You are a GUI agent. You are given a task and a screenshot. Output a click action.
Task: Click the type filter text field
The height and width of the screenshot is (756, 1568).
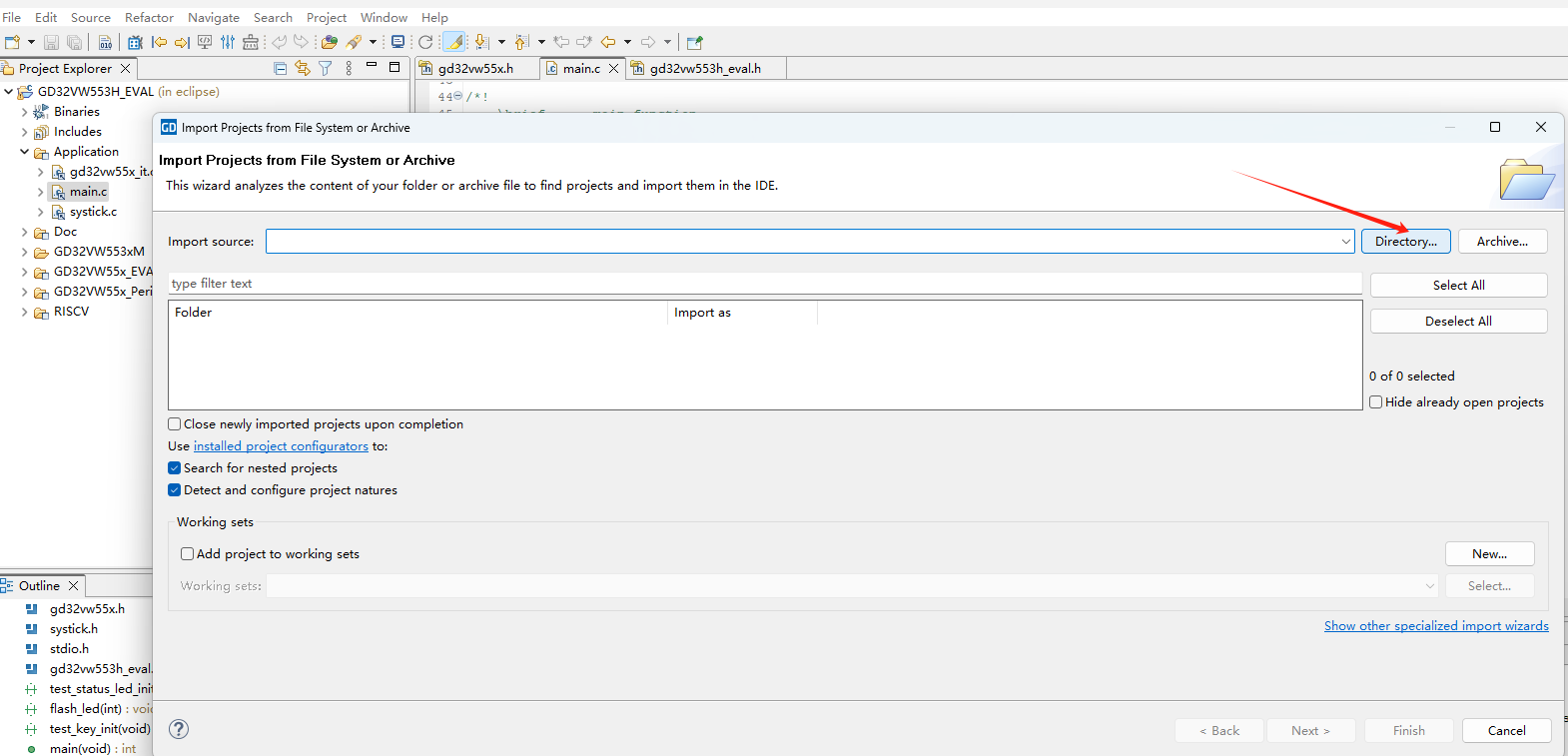pyautogui.click(x=764, y=284)
